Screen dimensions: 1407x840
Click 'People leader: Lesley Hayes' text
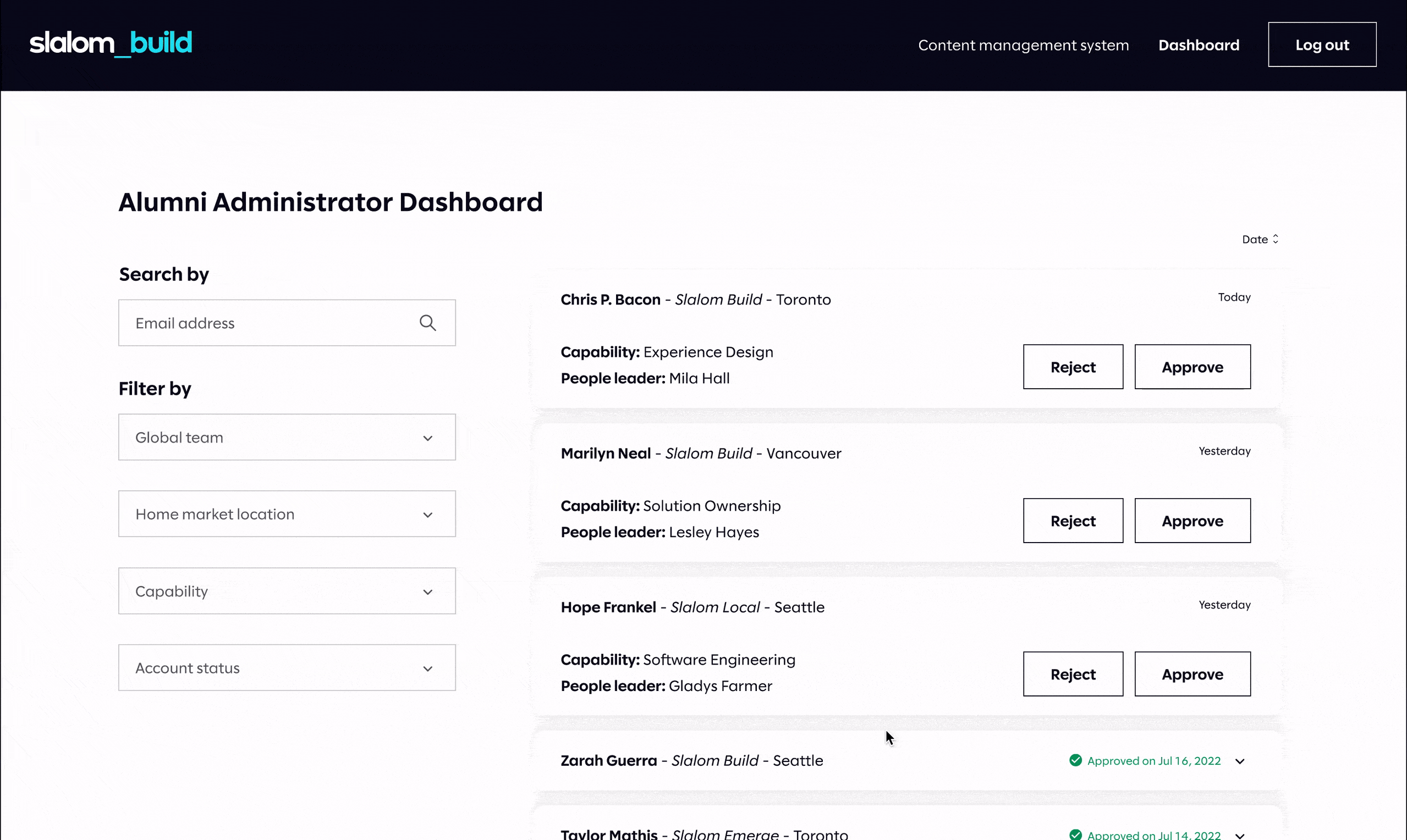[659, 532]
